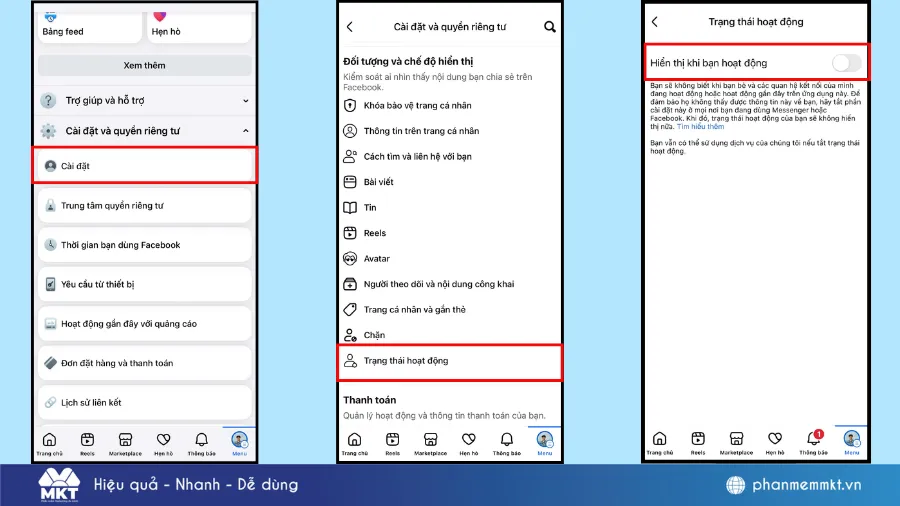This screenshot has width=900, height=506.
Task: Tap Menu profile tab in right phone
Action: (x=852, y=442)
